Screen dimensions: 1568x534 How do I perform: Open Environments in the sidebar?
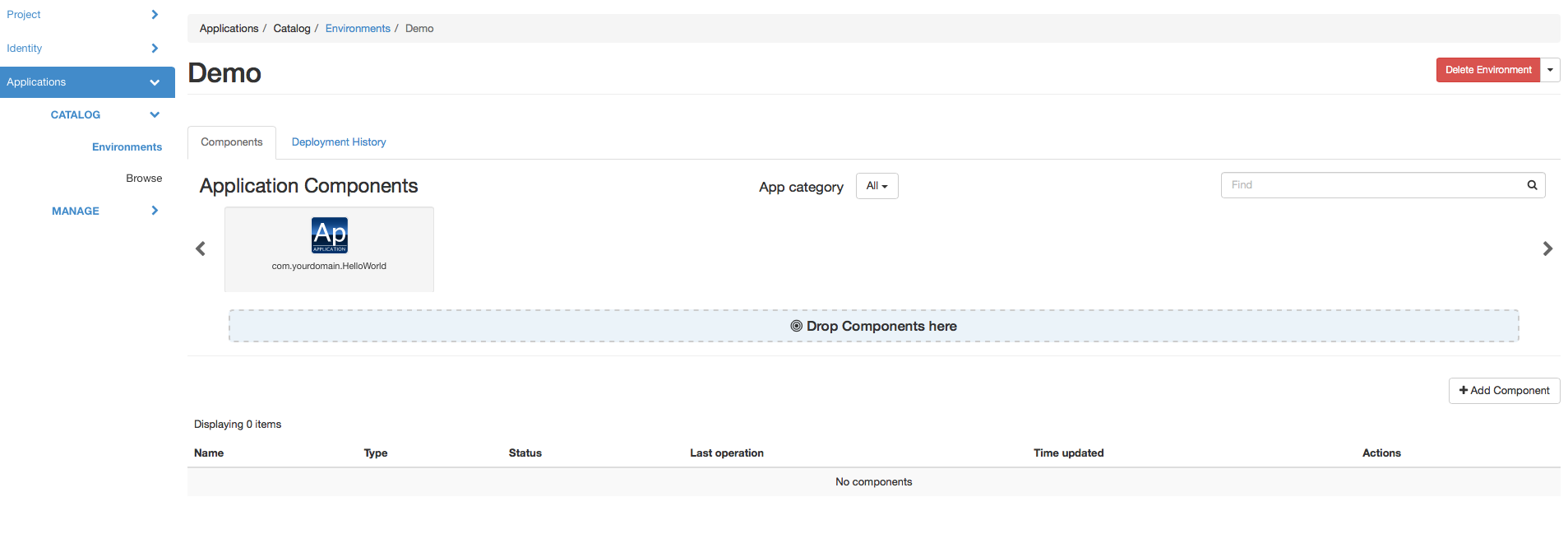[127, 147]
